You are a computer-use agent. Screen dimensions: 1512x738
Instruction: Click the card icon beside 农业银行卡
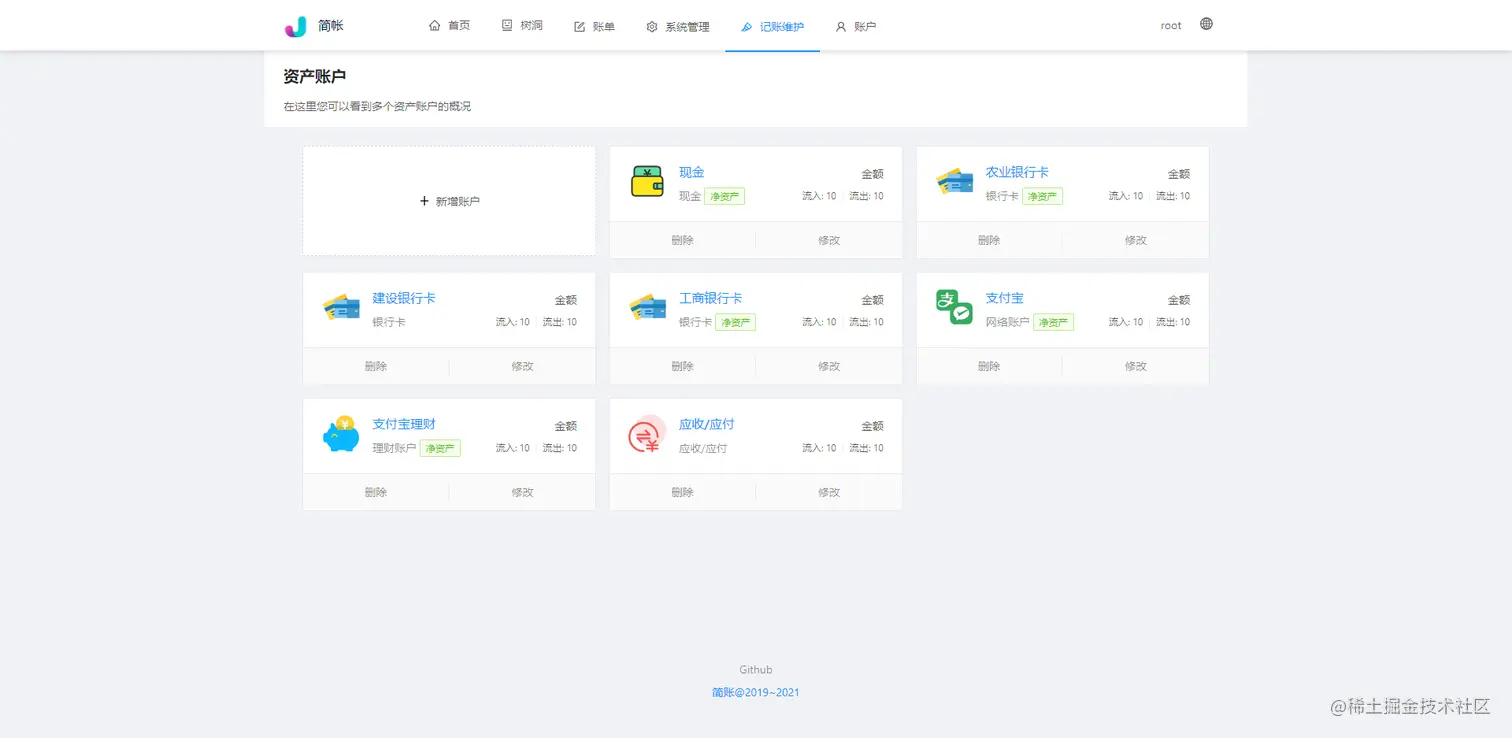tap(954, 181)
